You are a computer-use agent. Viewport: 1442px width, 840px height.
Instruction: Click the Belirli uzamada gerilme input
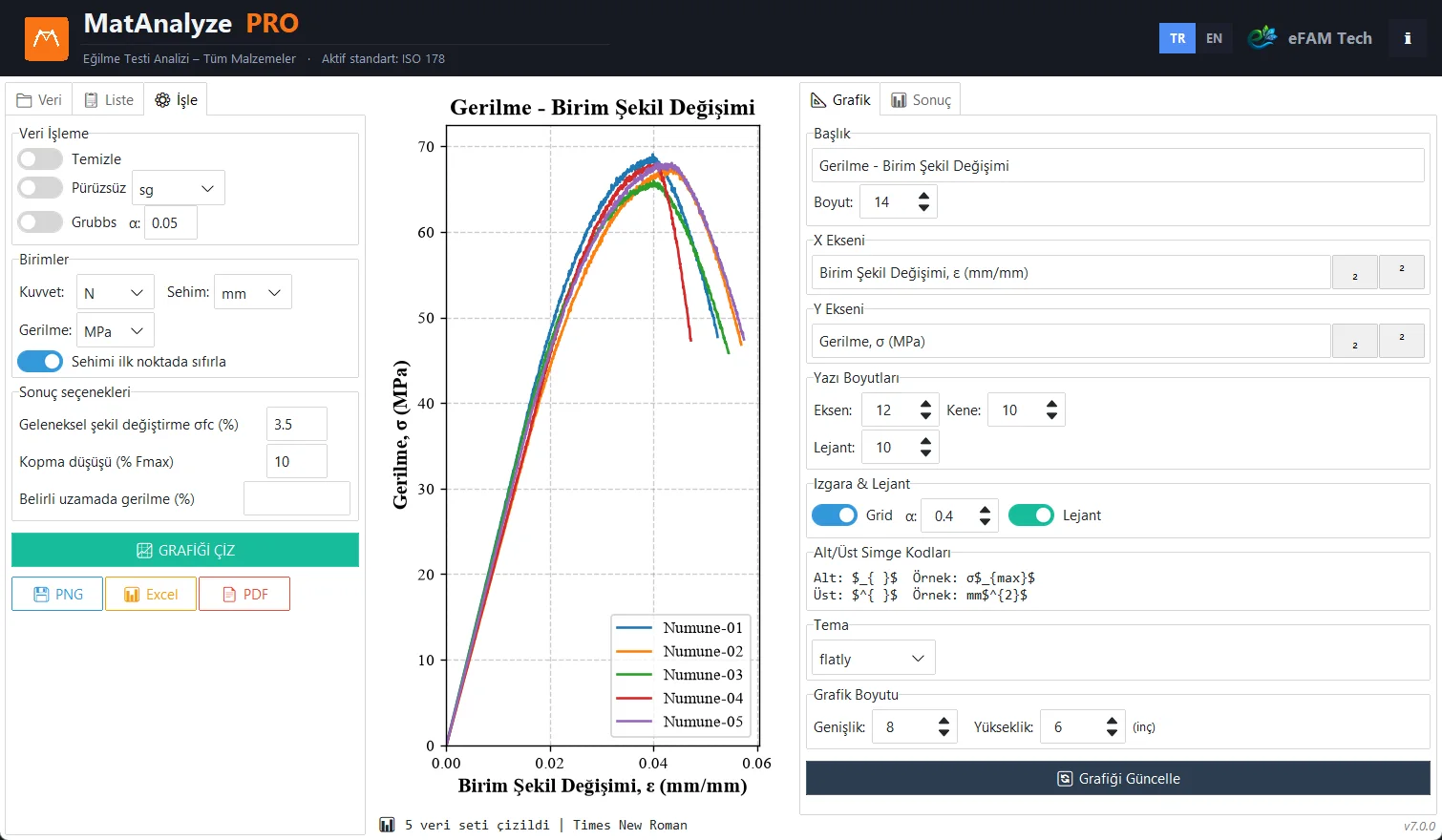pos(297,498)
